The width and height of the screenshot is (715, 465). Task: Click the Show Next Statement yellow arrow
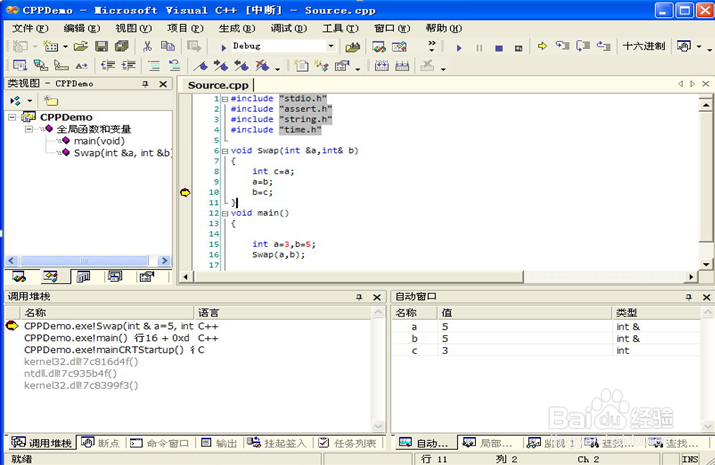coord(542,46)
